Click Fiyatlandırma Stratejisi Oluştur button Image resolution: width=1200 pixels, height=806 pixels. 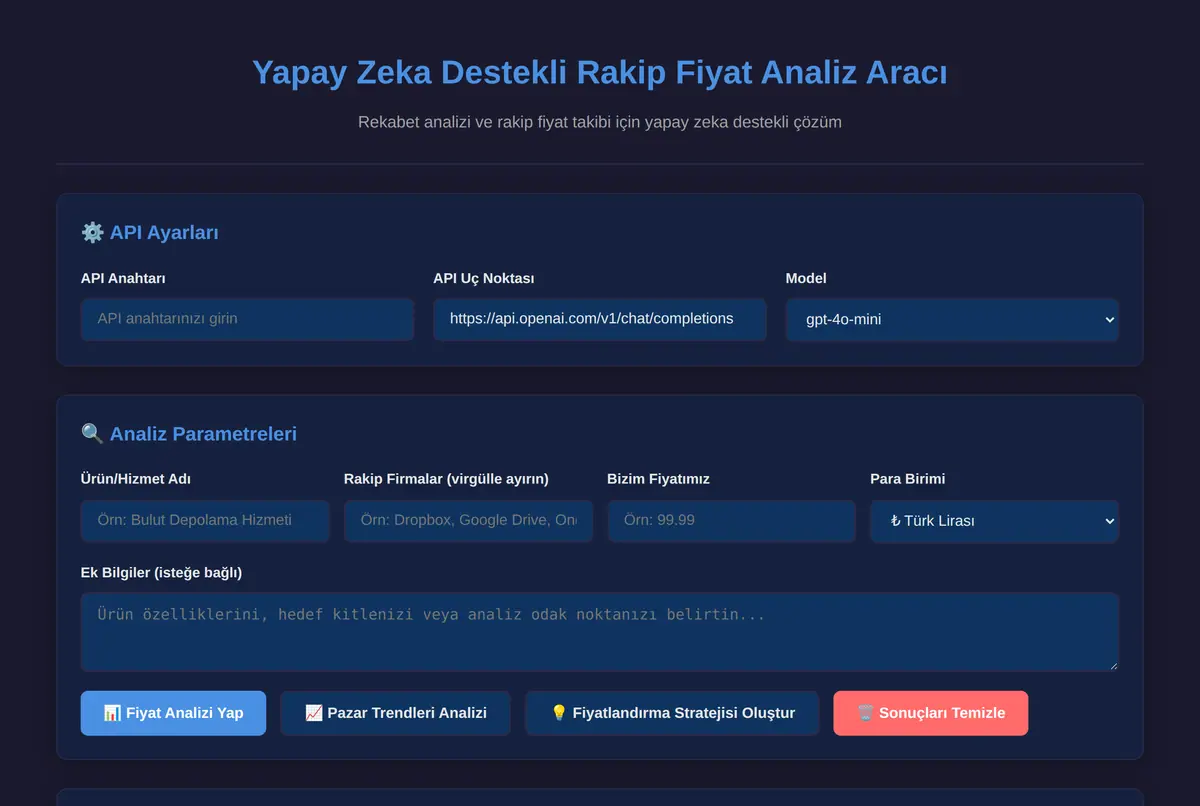pyautogui.click(x=672, y=713)
